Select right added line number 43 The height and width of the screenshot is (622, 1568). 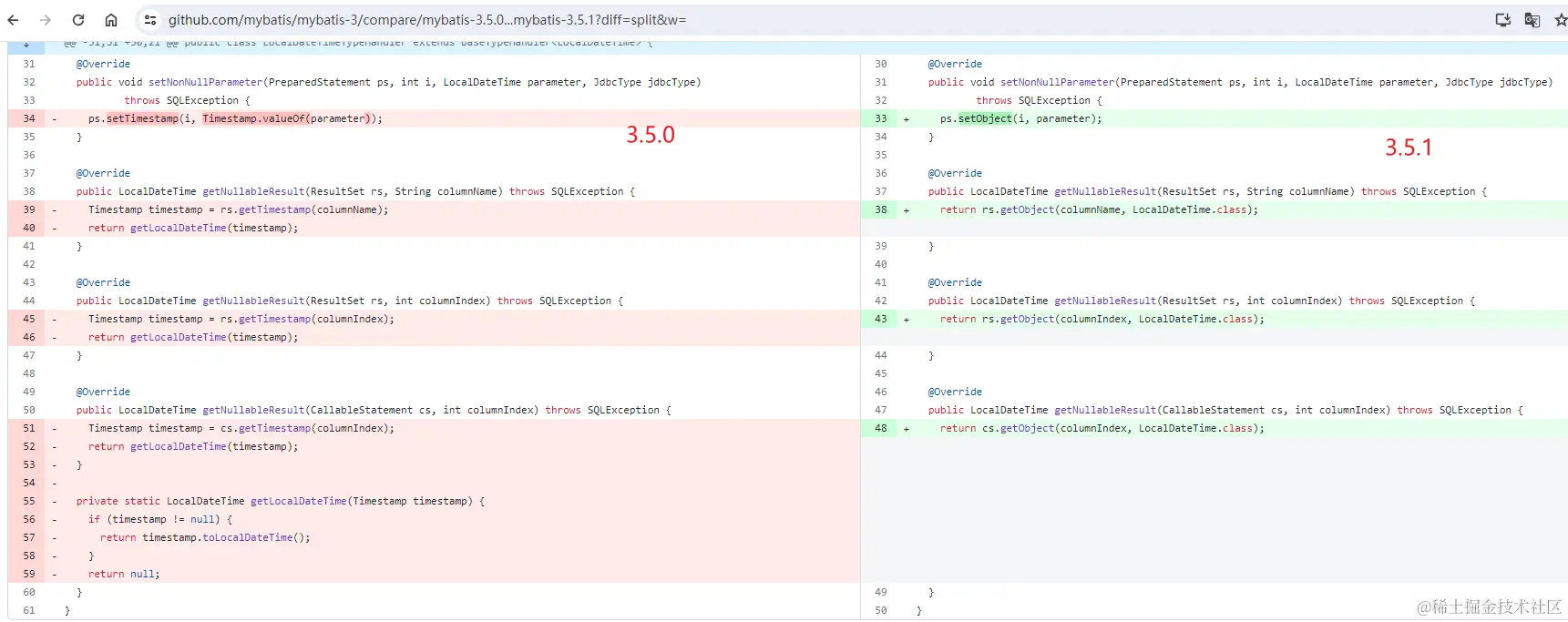click(x=881, y=319)
